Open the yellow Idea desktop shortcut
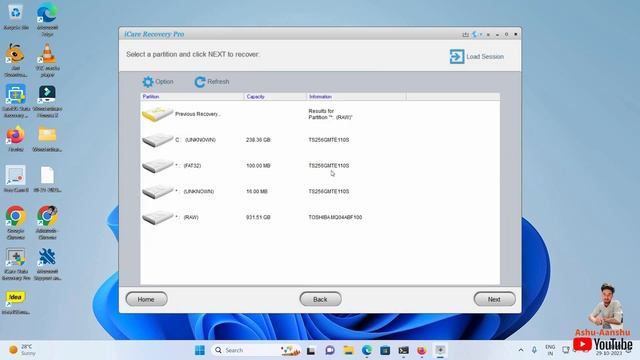This screenshot has height=360, width=640. (x=16, y=302)
